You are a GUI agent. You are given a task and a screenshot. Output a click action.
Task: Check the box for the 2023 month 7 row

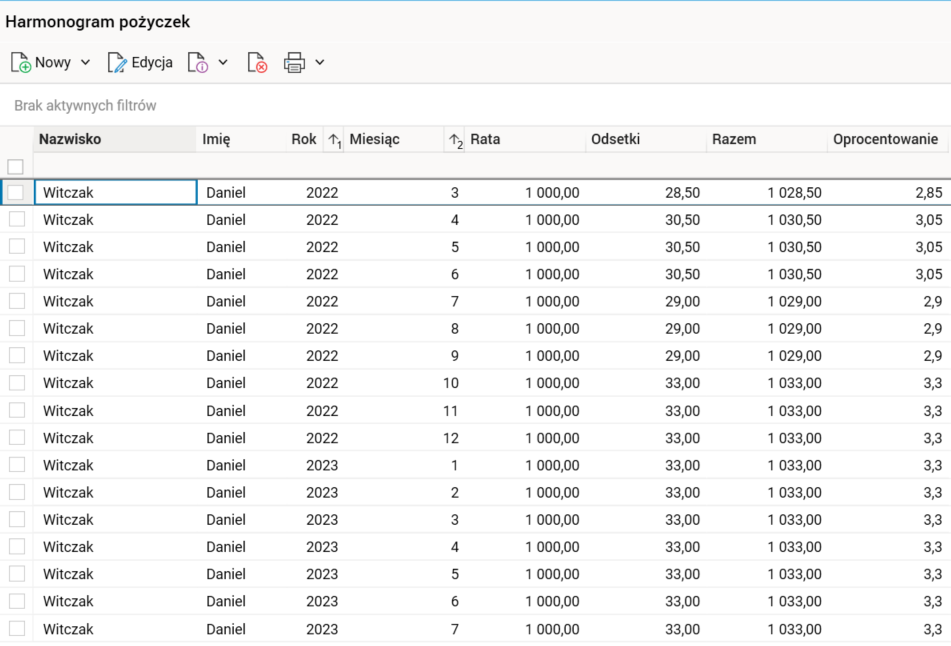coord(17,628)
